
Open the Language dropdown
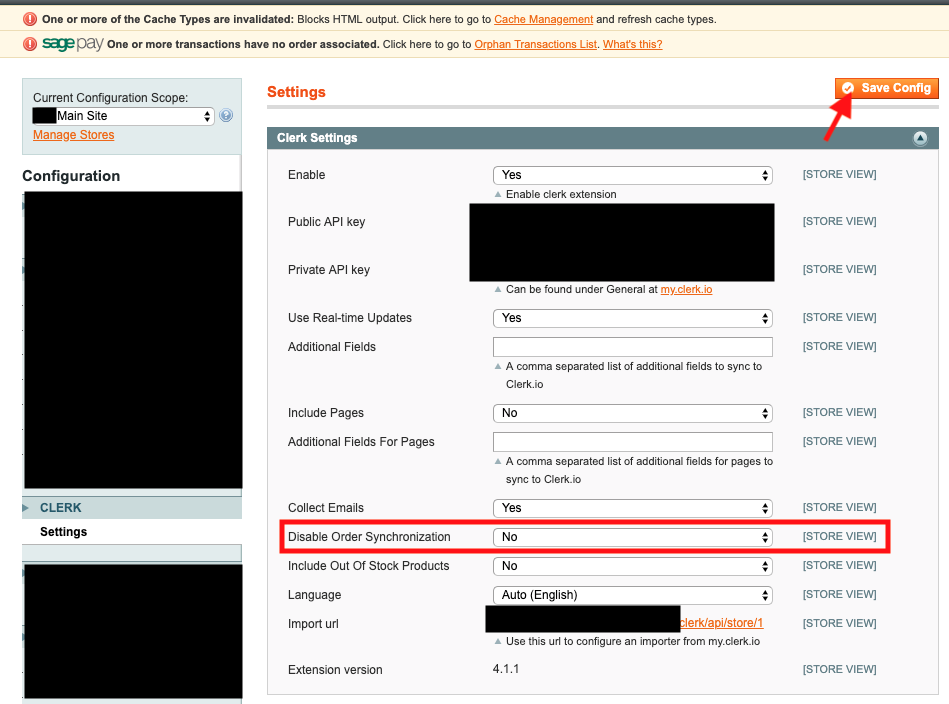633,595
